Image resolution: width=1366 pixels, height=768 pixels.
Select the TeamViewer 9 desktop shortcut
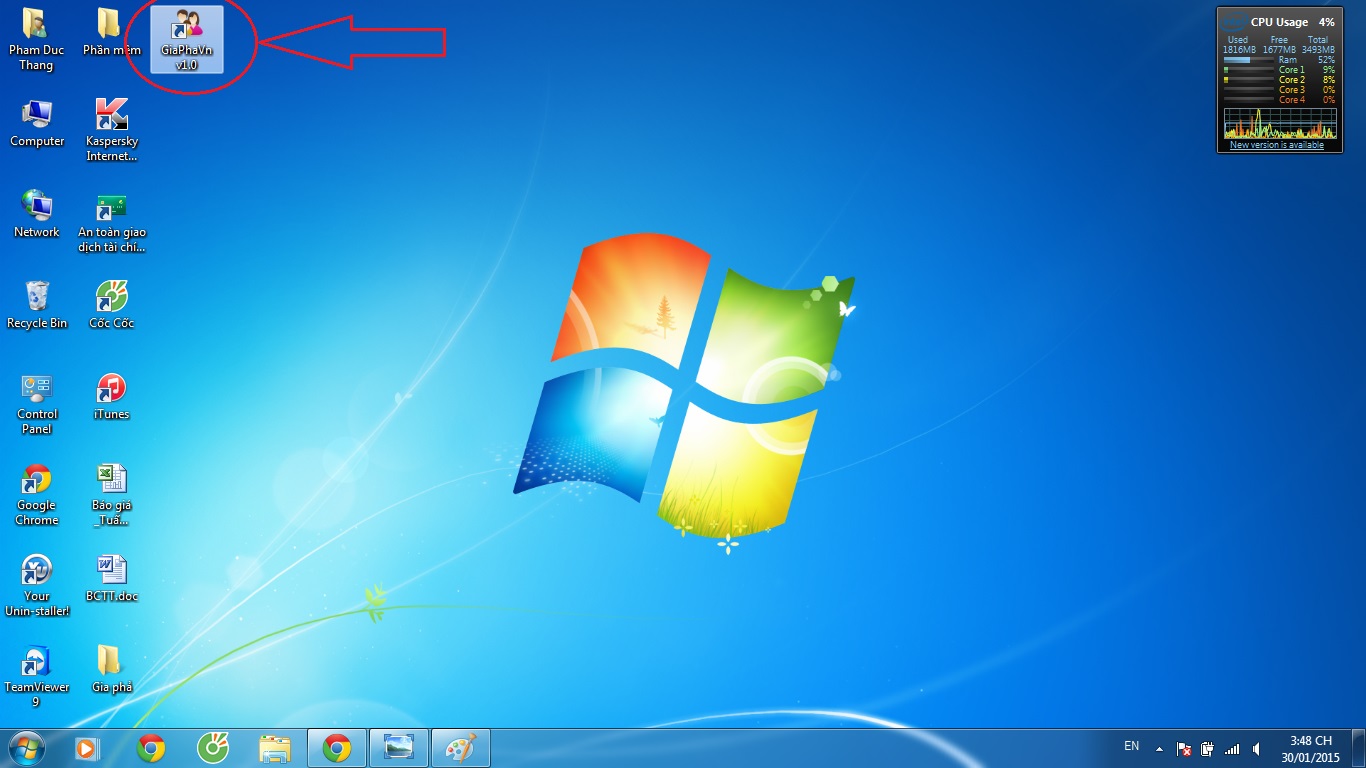click(37, 677)
